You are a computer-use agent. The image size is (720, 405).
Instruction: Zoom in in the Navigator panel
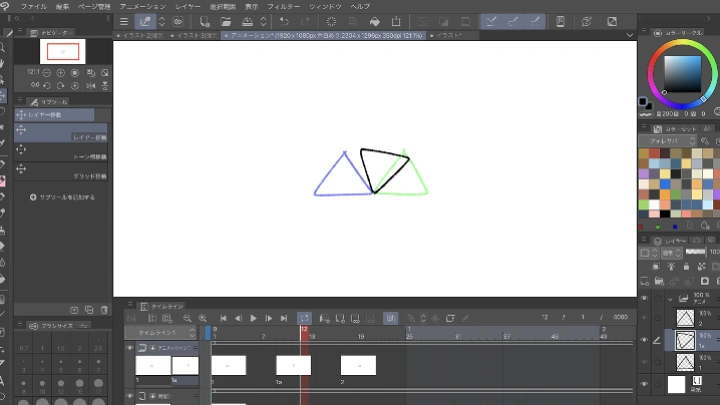click(x=61, y=73)
